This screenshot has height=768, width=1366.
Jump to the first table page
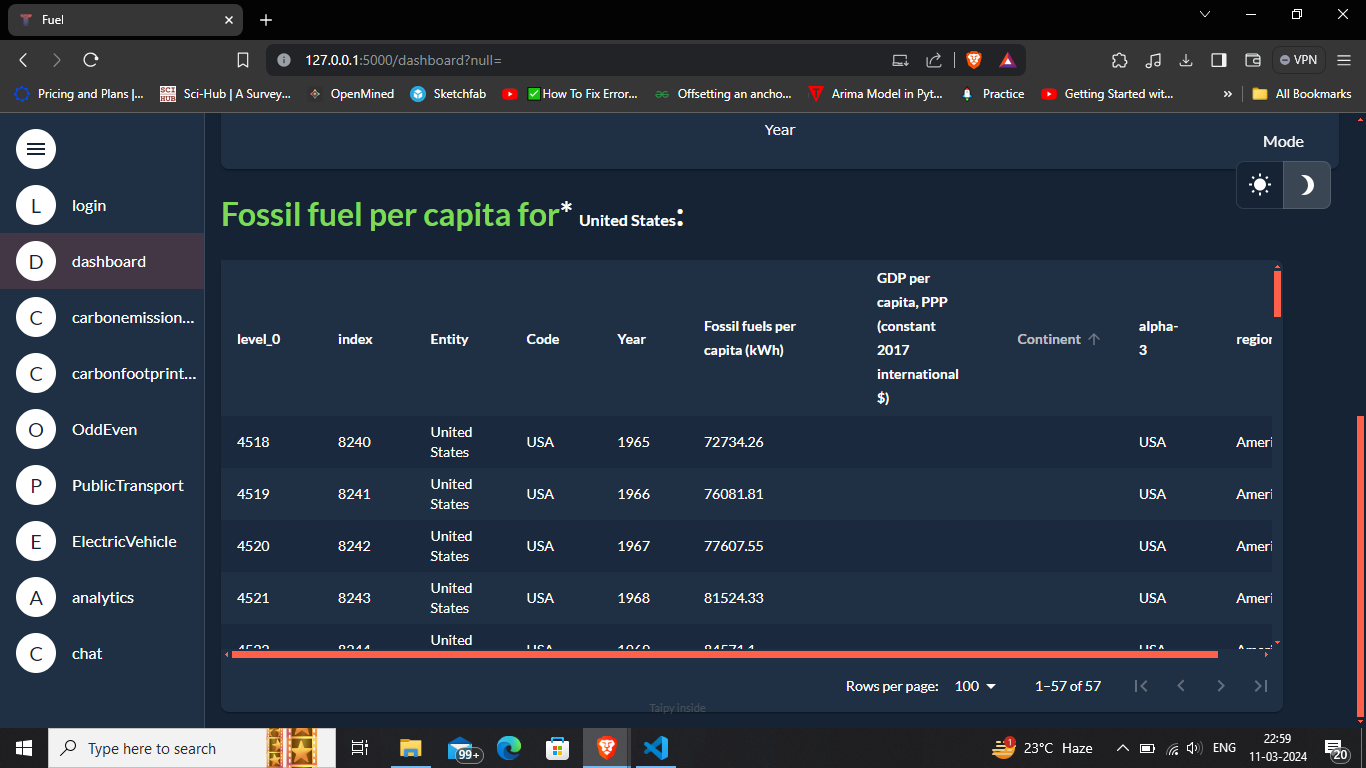click(1141, 686)
